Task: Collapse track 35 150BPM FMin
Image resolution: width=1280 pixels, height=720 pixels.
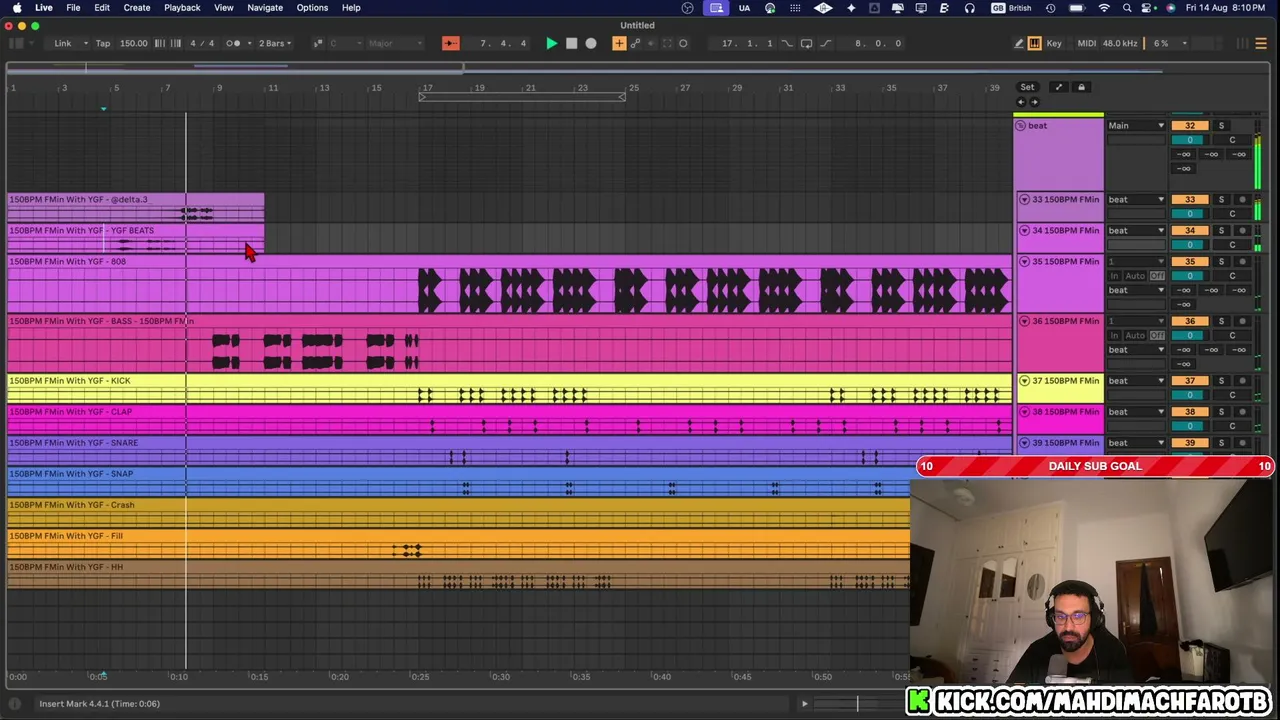Action: (1024, 262)
